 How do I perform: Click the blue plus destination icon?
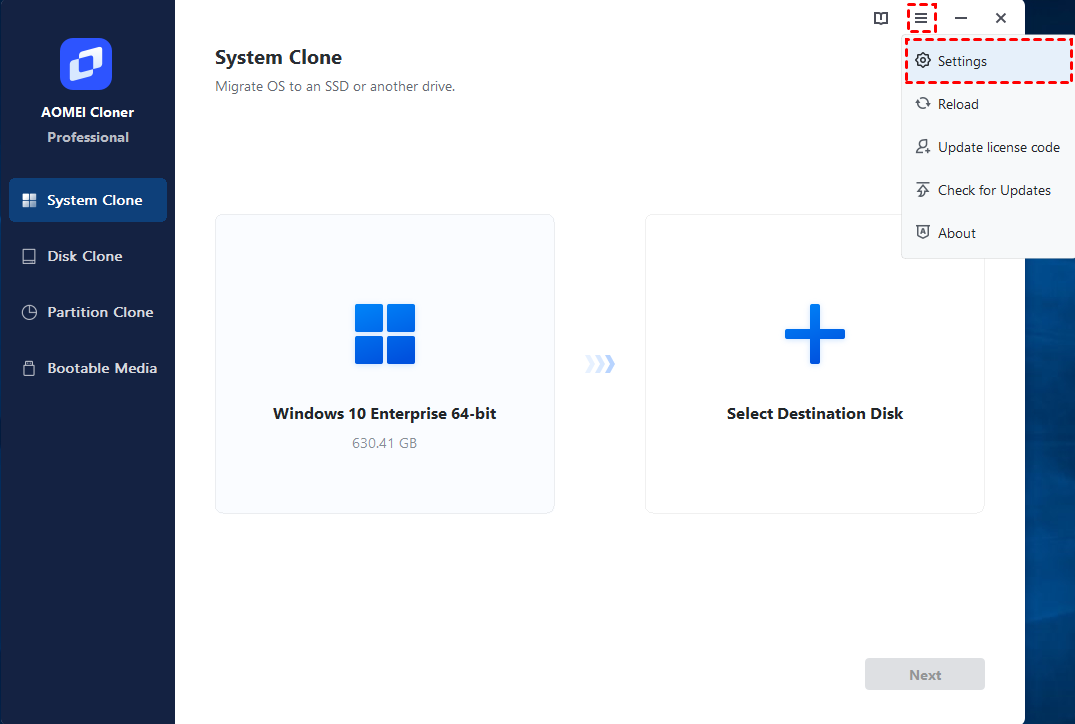(x=814, y=334)
